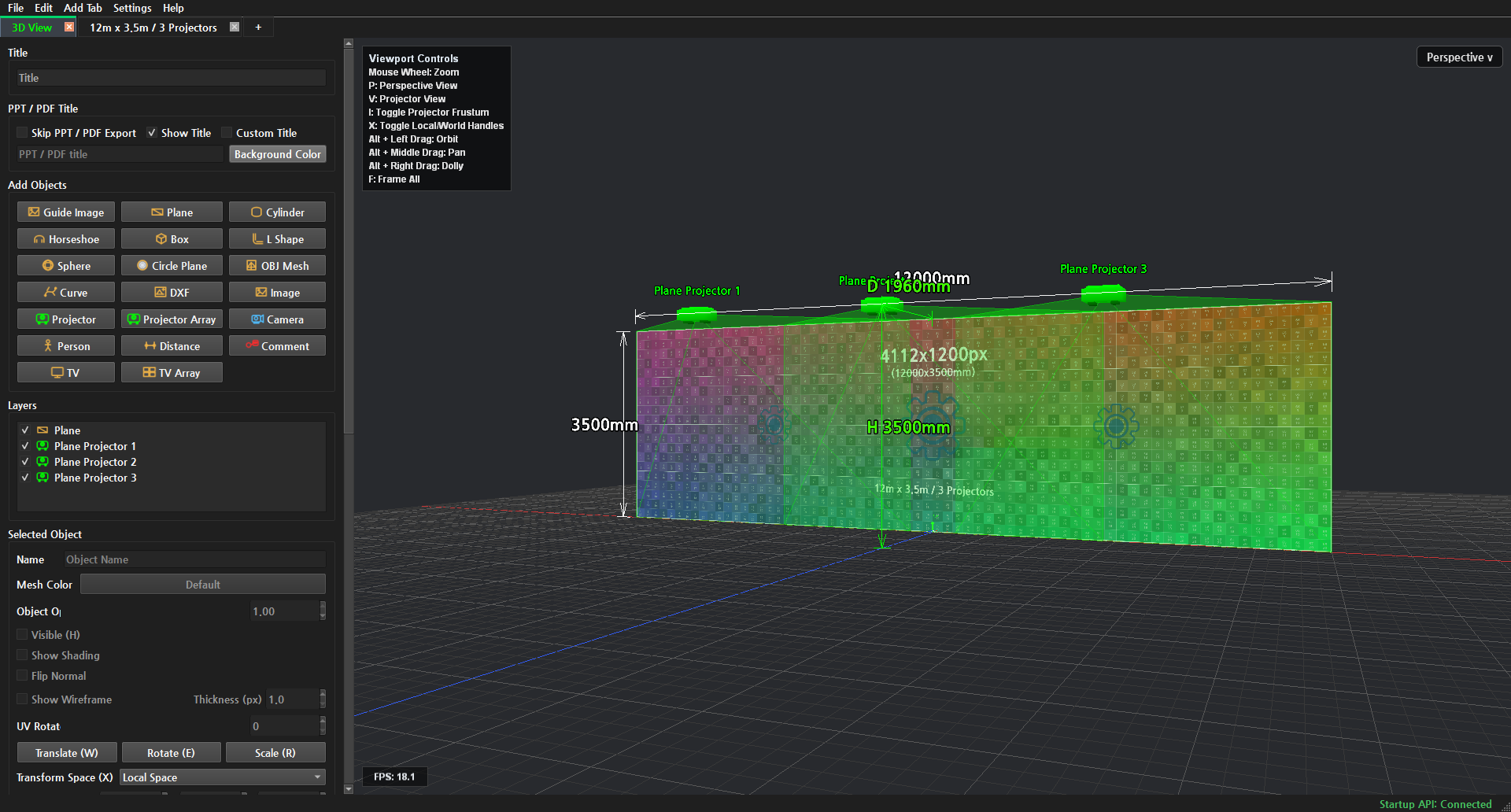The width and height of the screenshot is (1511, 812).
Task: Add a TV object
Action: pyautogui.click(x=66, y=373)
